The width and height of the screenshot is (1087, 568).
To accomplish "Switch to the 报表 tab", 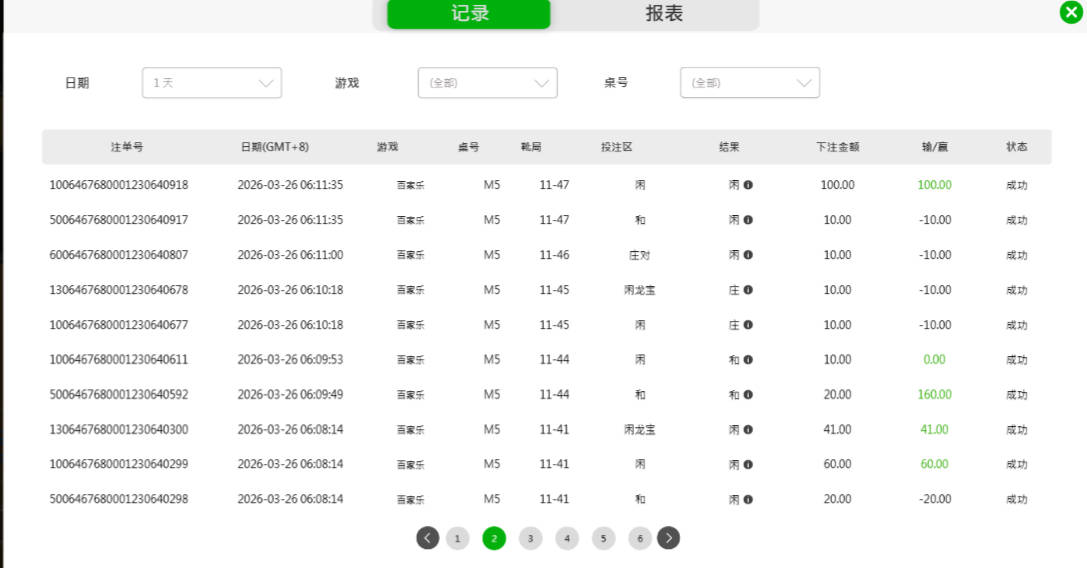I will tap(664, 14).
